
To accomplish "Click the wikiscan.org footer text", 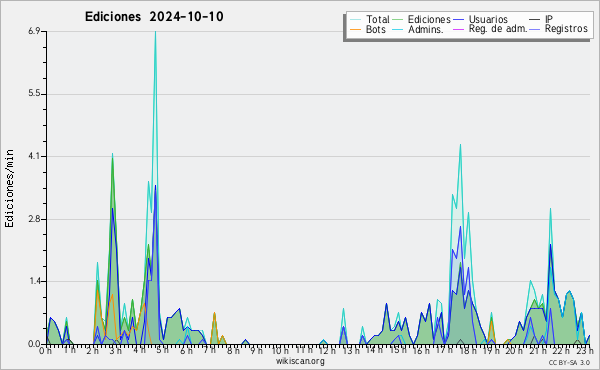I will pyautogui.click(x=300, y=361).
